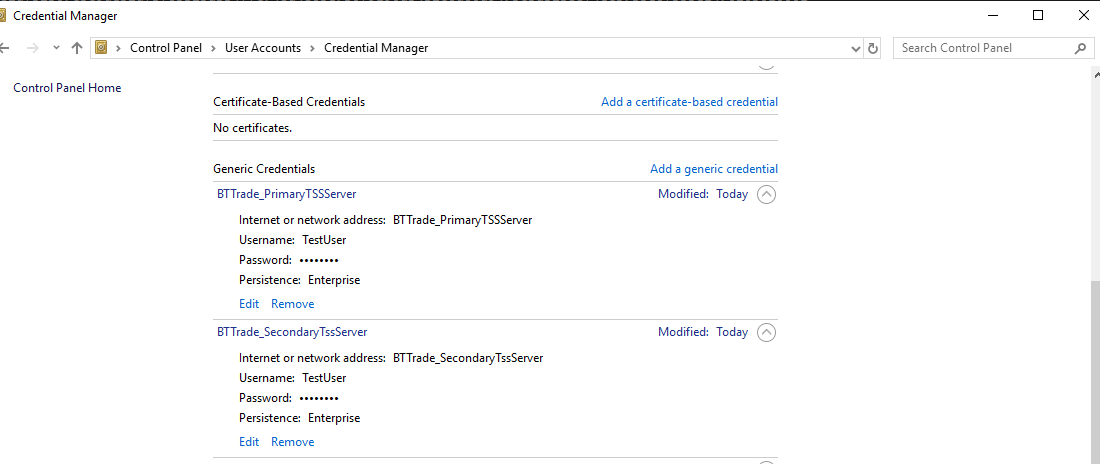Click Modified Today for BTTrade_PrimaryTSSServer

[x=703, y=194]
